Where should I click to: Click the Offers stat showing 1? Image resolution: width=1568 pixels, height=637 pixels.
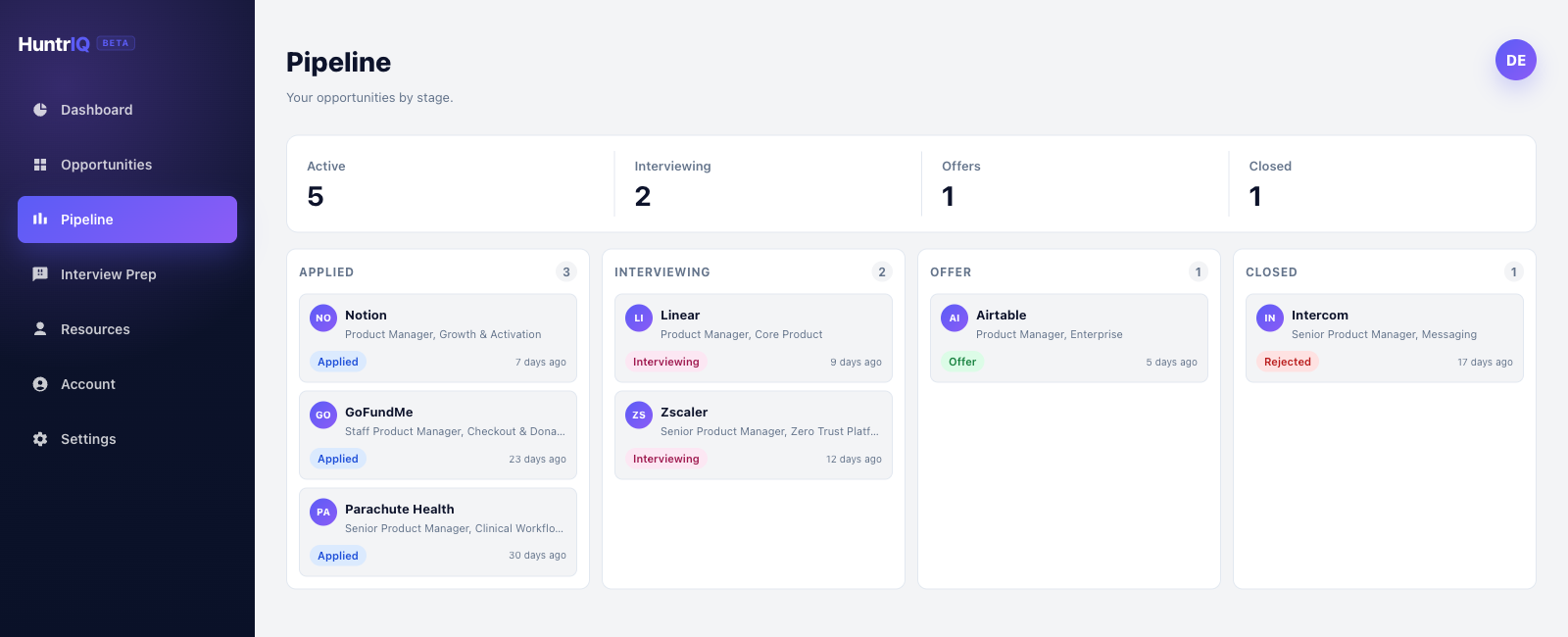(1075, 183)
